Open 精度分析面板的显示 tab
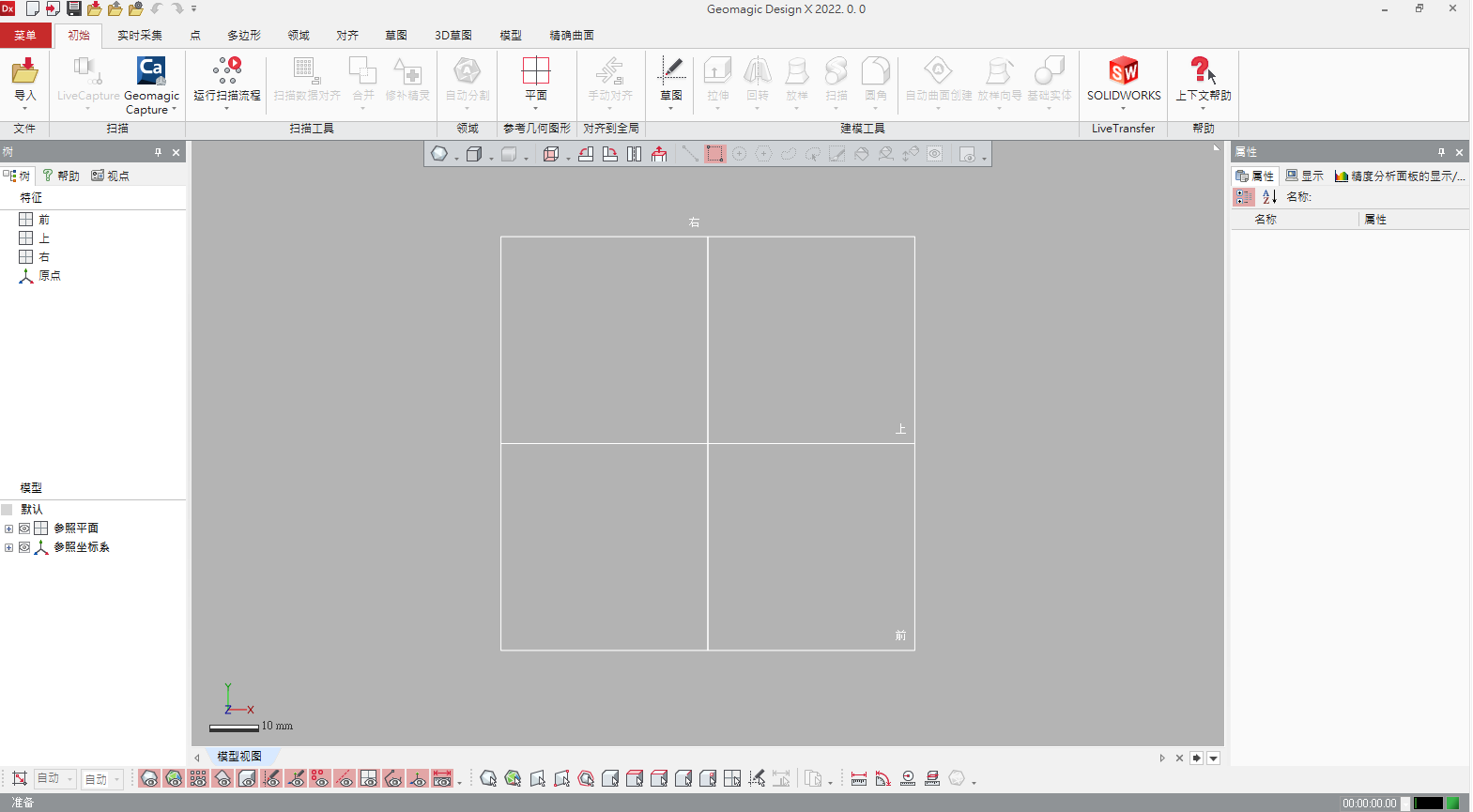1473x812 pixels. point(1400,176)
